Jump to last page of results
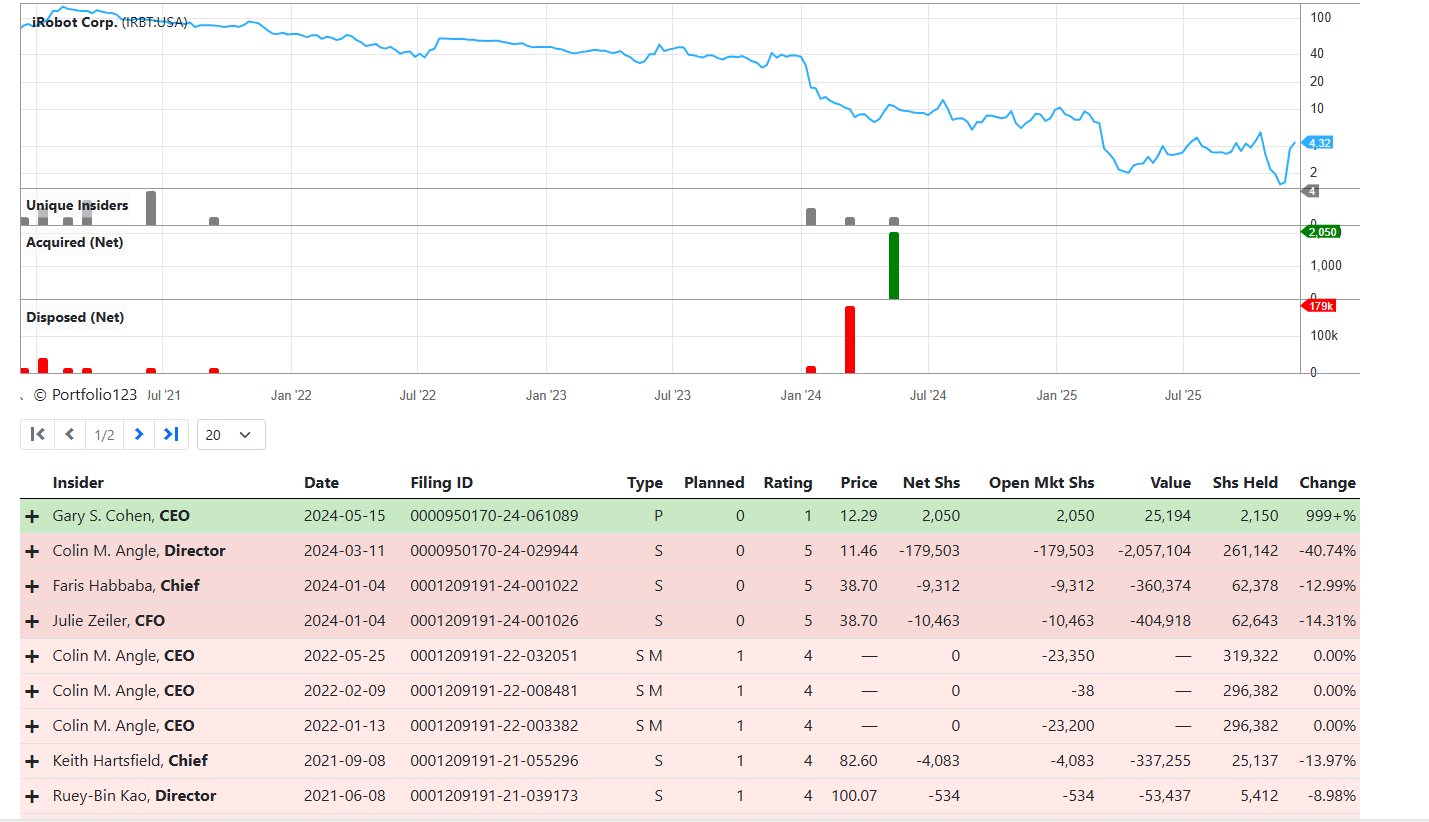This screenshot has width=1429, height=822. (x=171, y=434)
